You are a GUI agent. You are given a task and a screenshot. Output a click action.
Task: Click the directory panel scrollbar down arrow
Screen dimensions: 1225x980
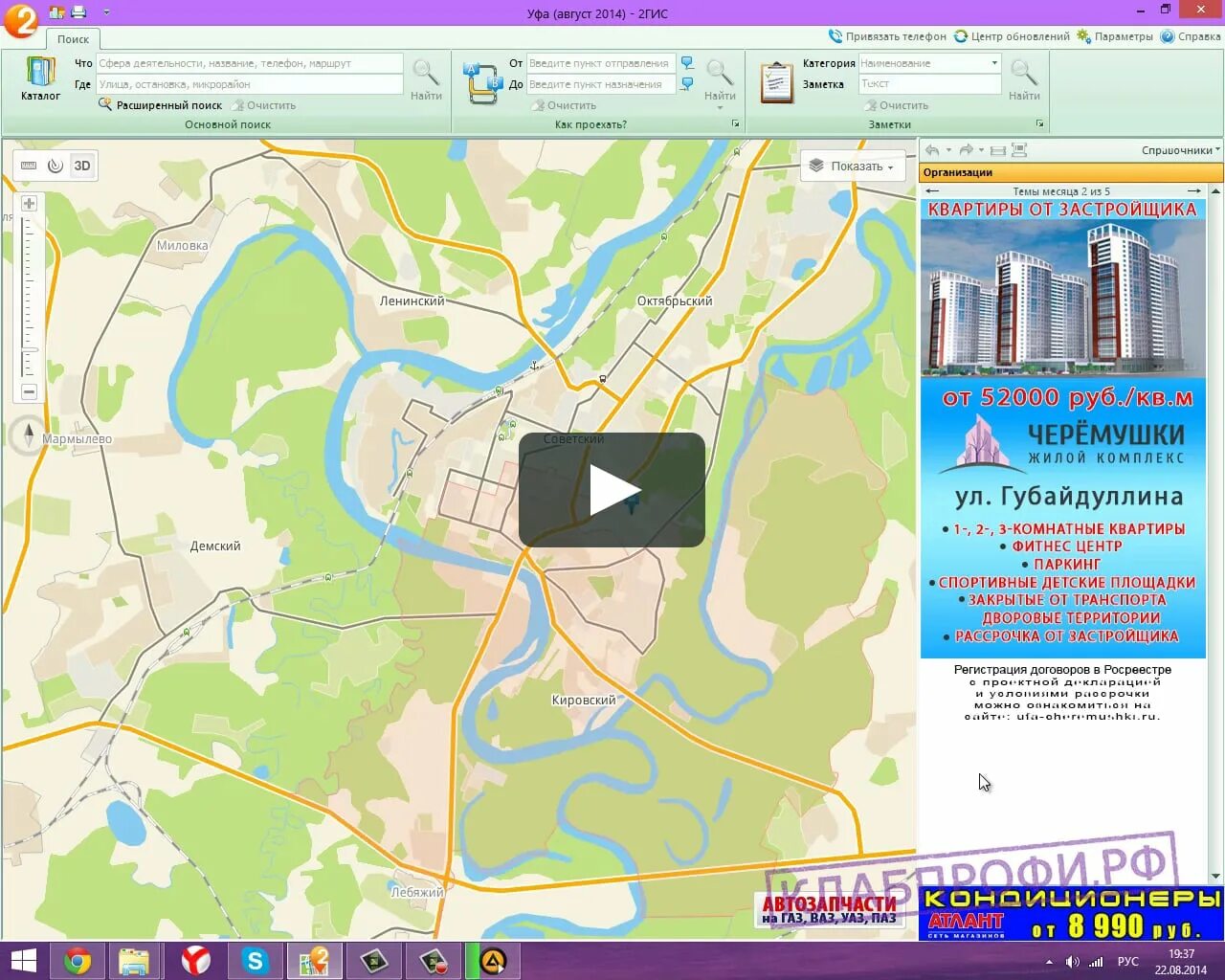point(1215,876)
